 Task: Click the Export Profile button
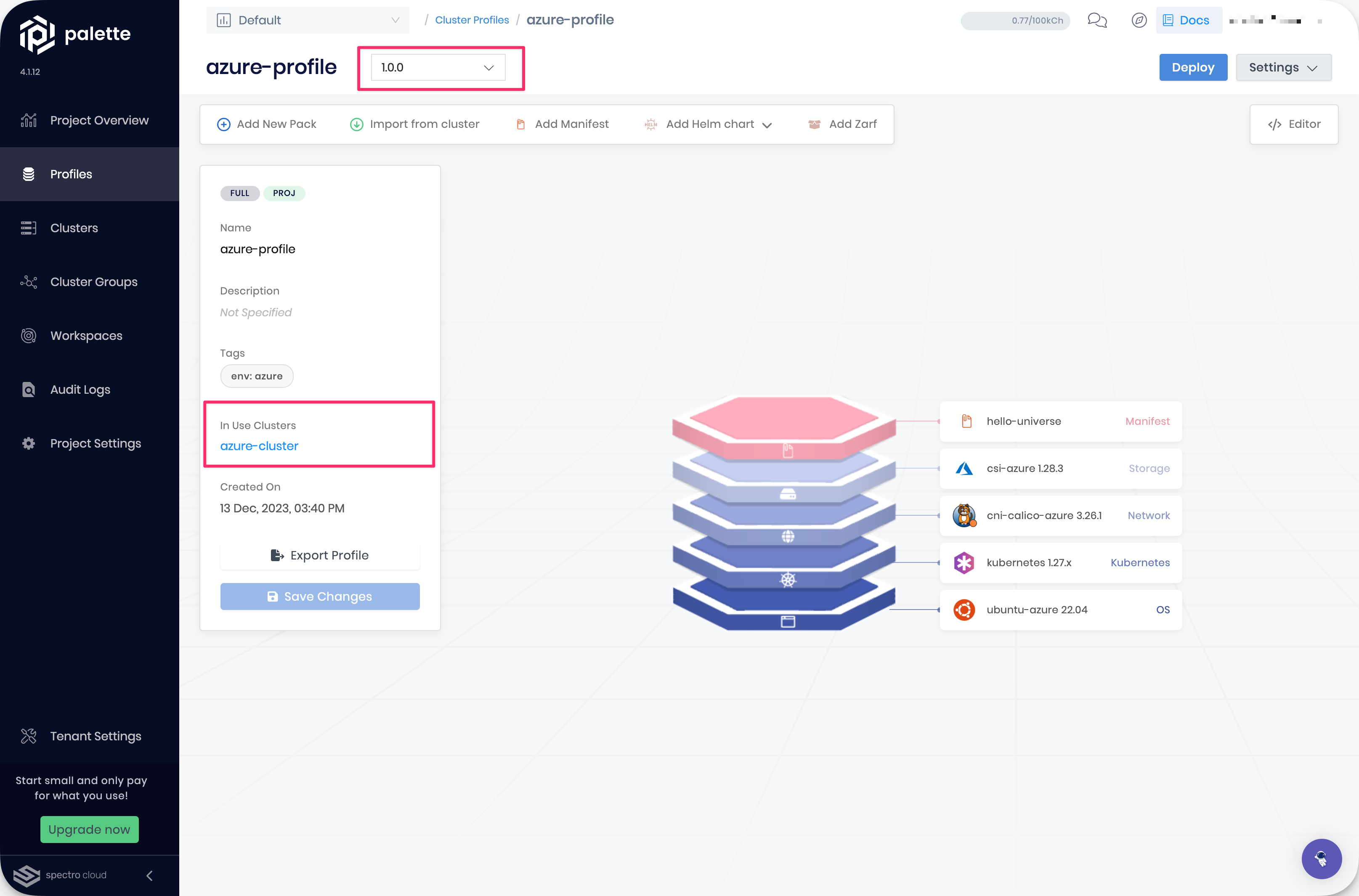pyautogui.click(x=319, y=555)
